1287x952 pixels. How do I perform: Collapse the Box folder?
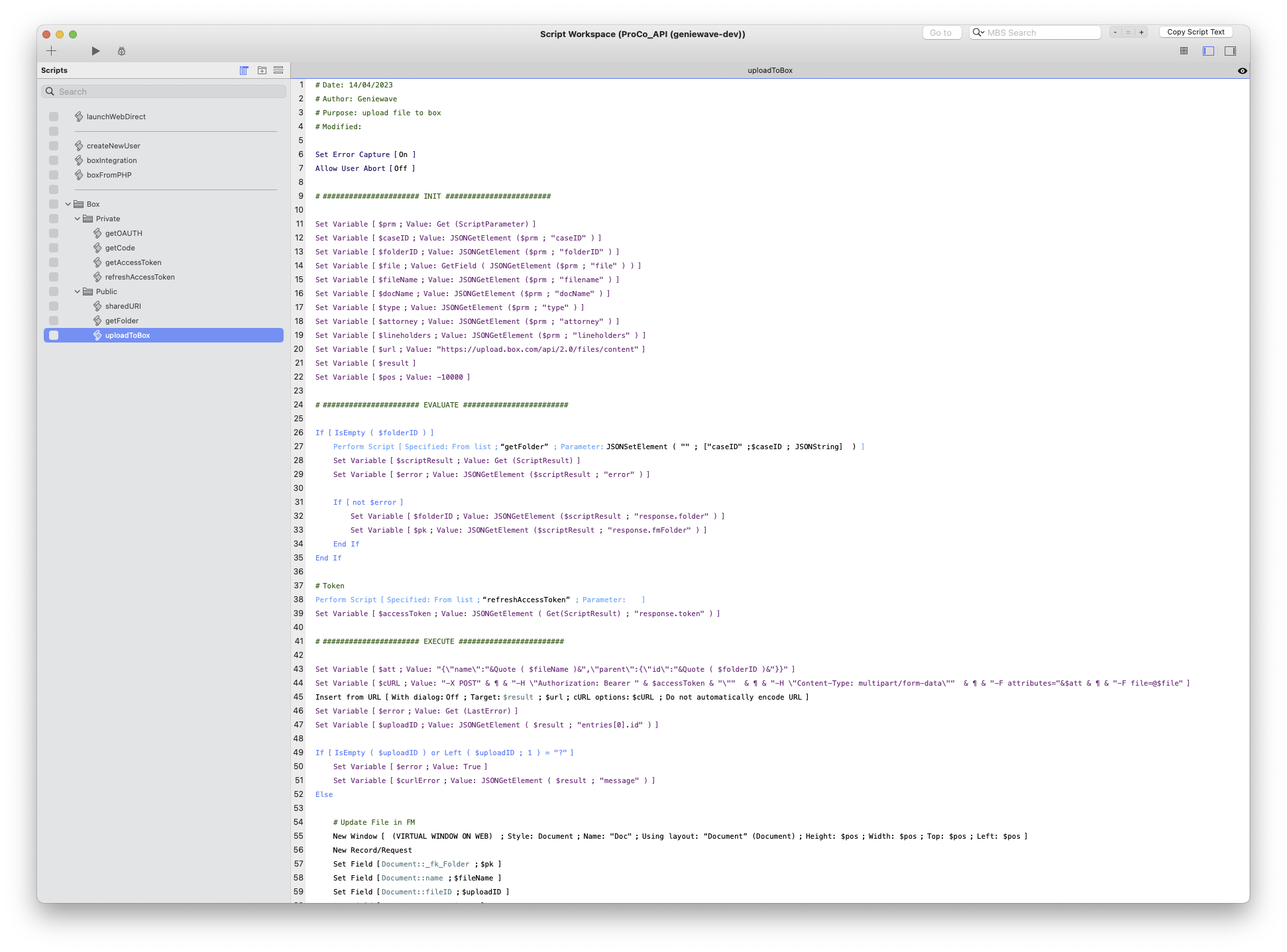68,204
